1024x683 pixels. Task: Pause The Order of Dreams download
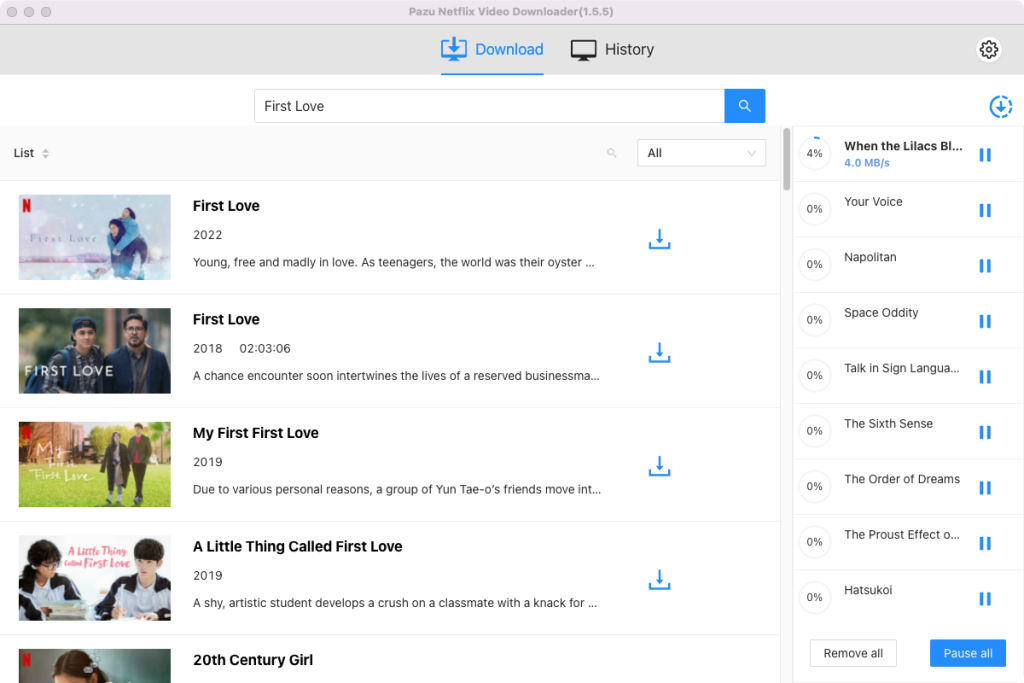(x=985, y=488)
